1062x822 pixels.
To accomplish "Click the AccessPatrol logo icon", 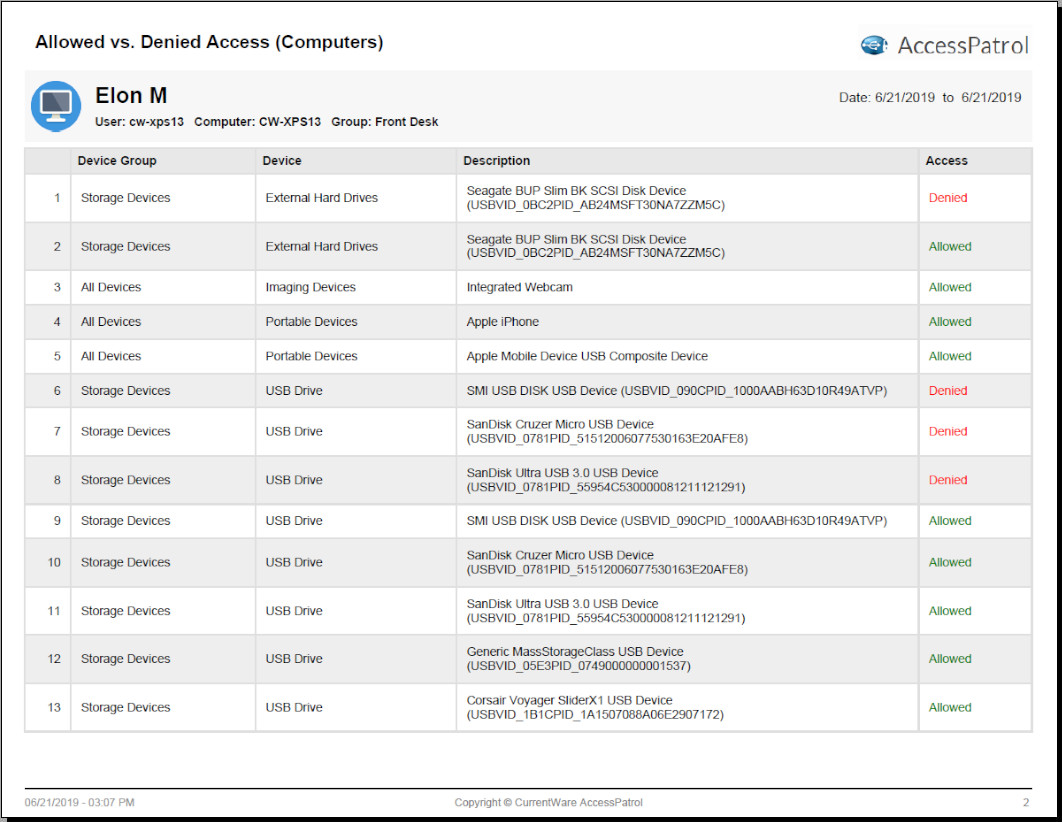I will click(x=875, y=45).
